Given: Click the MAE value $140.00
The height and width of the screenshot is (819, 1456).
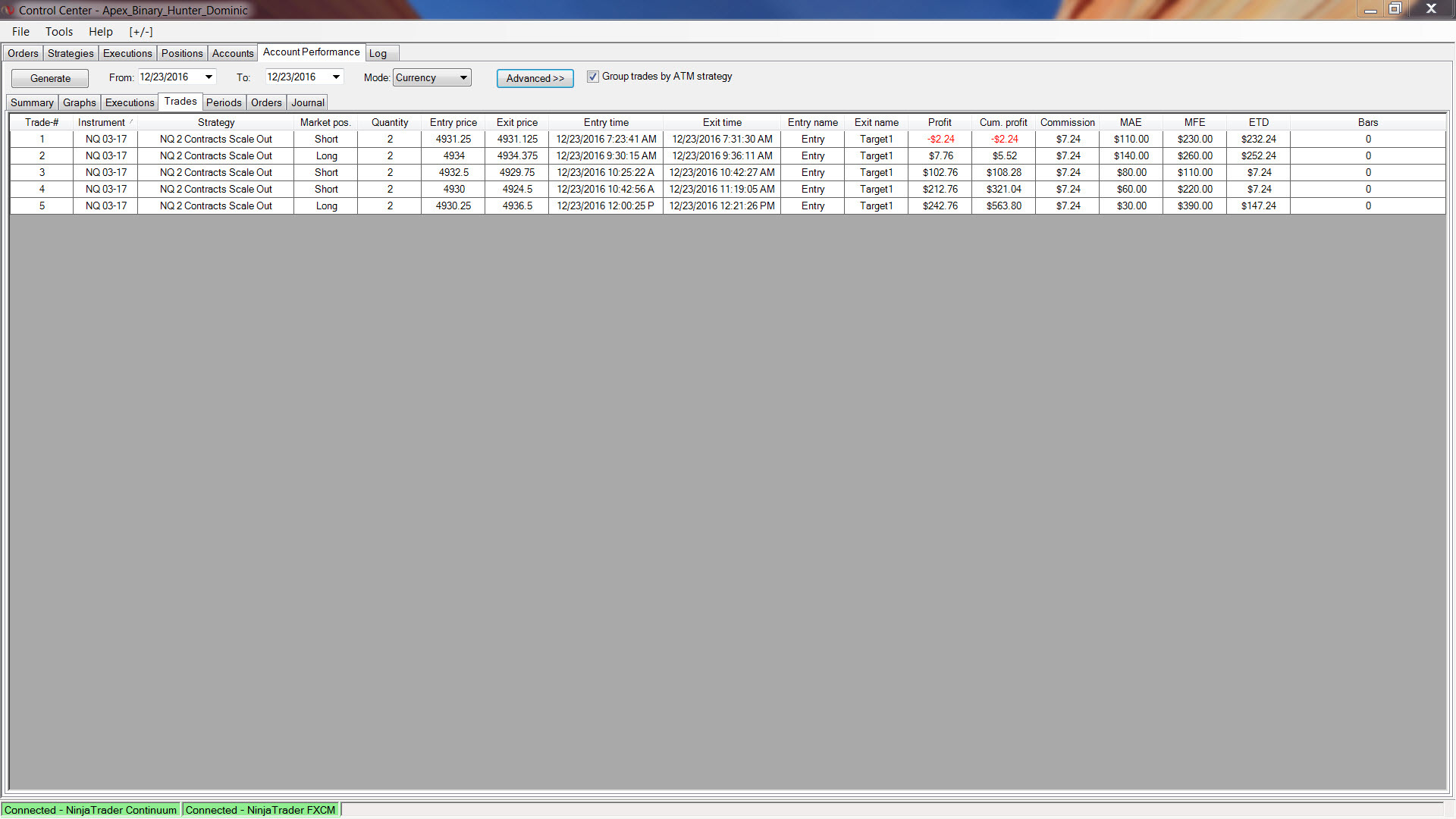Looking at the screenshot, I should click(x=1131, y=155).
